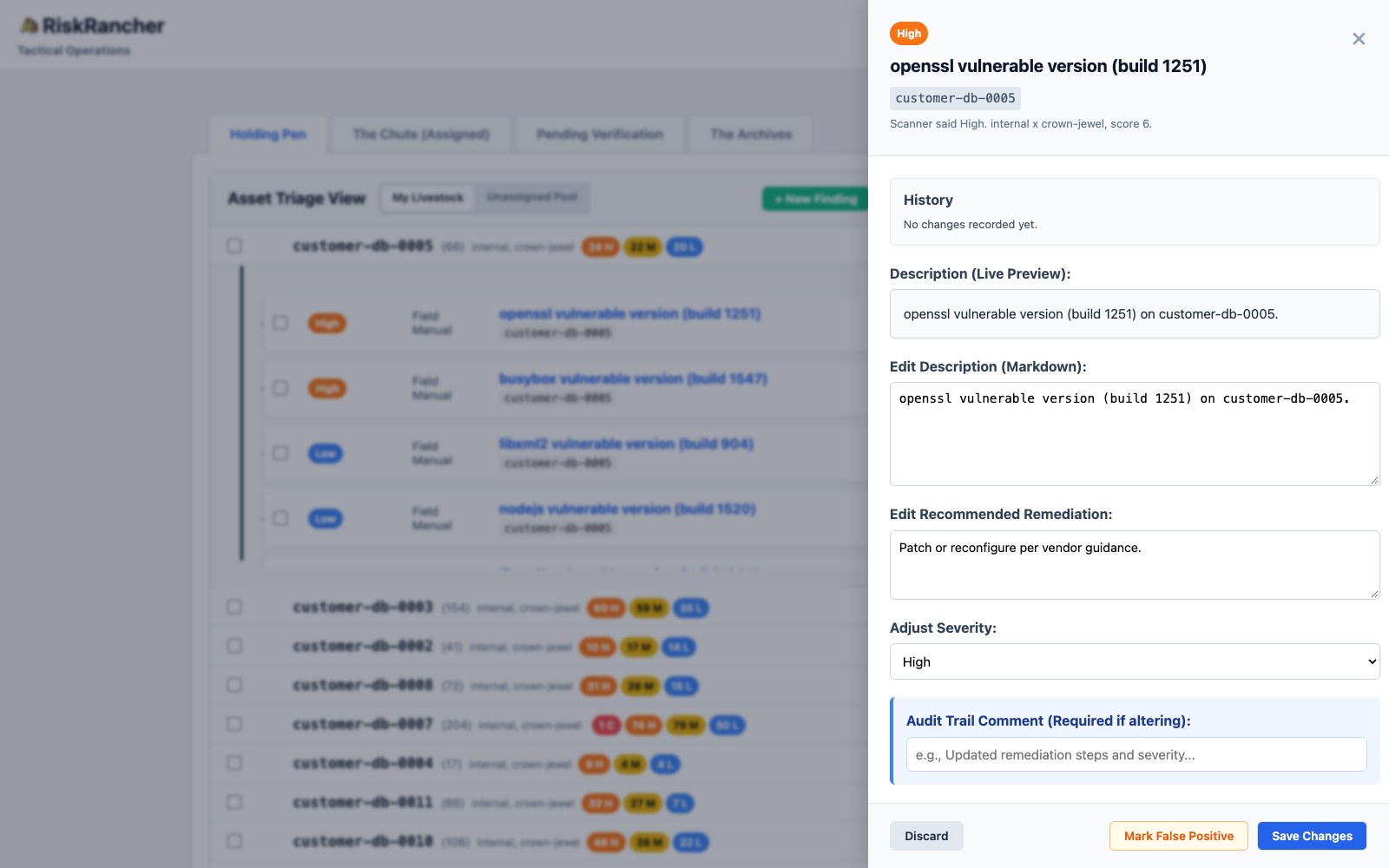Viewport: 1389px width, 868px height.
Task: Click the Mark False Positive button
Action: (x=1179, y=836)
